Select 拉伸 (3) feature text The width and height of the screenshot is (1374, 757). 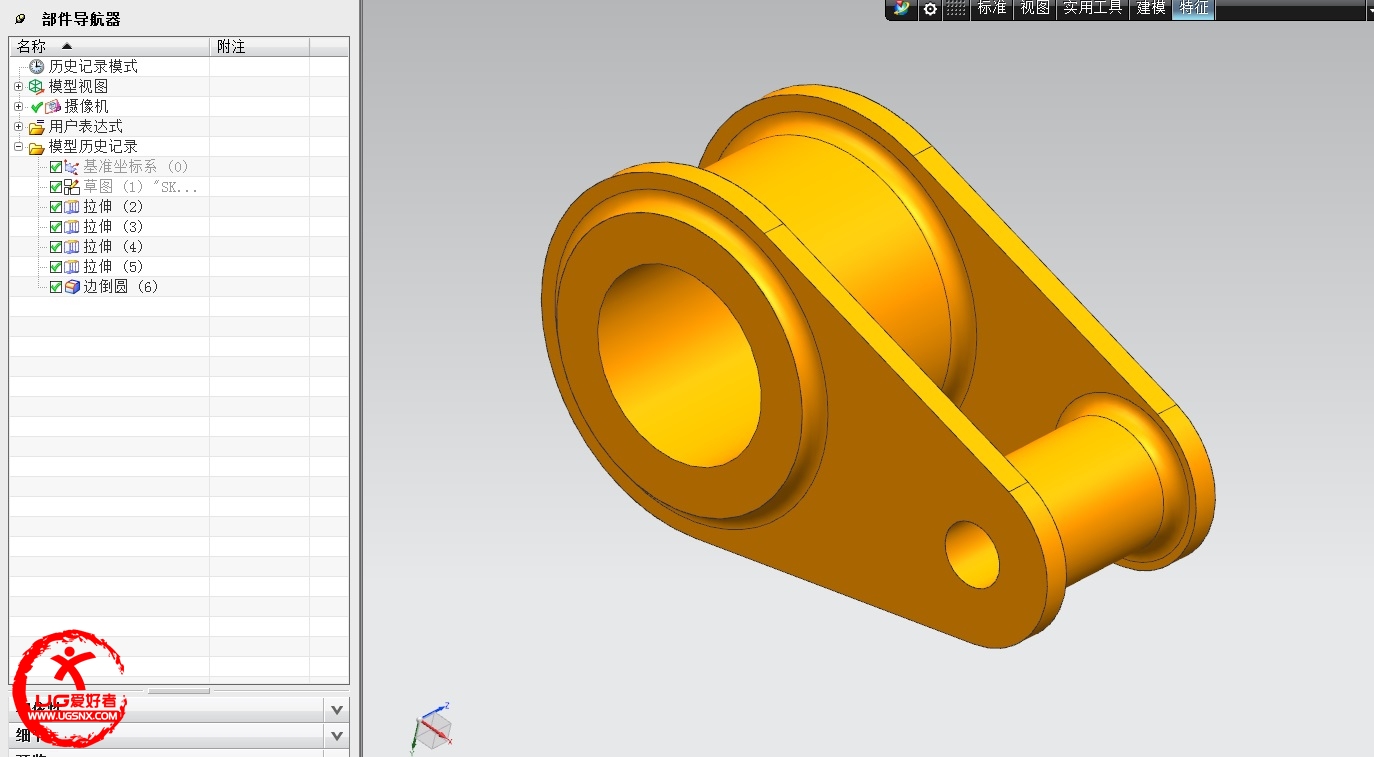pos(113,227)
